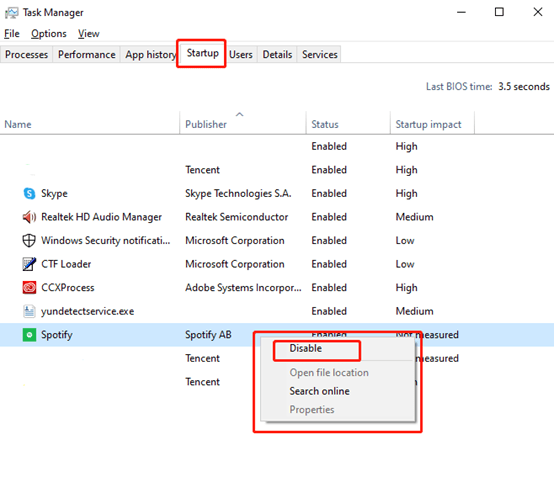Click the Medium impact for Realtek row
Image resolution: width=554 pixels, height=493 pixels.
click(414, 217)
